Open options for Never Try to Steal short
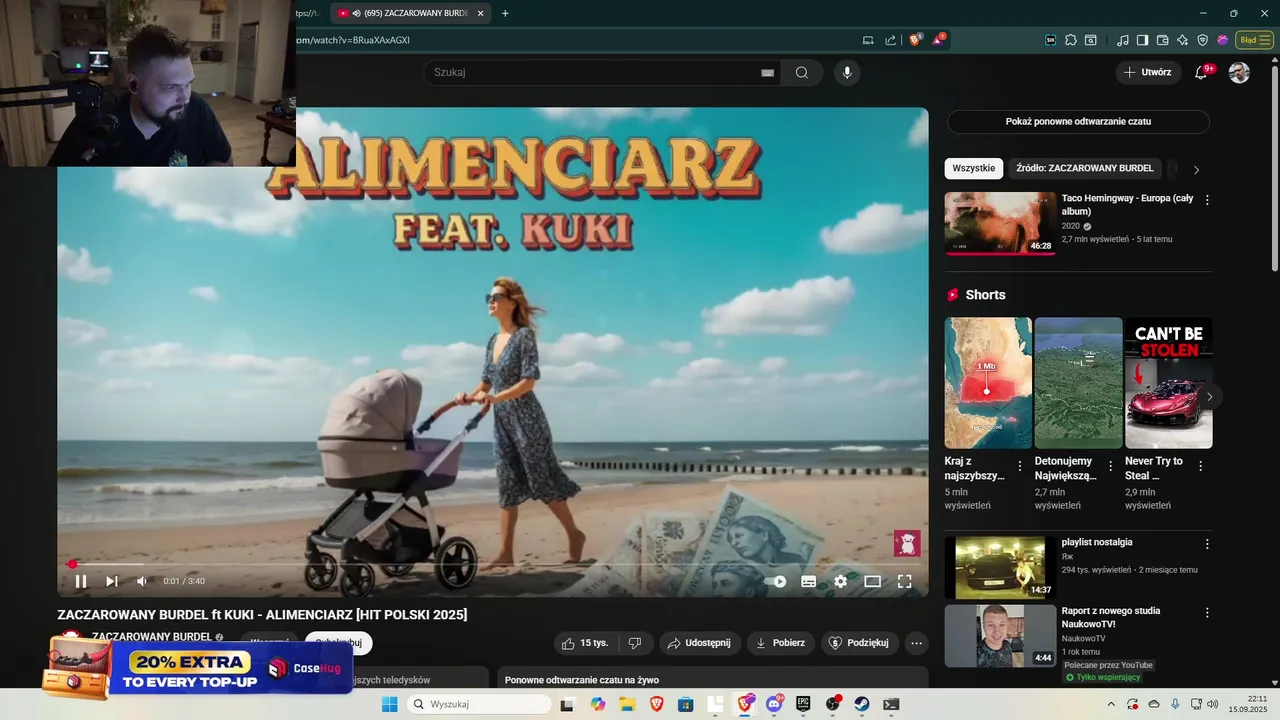 (x=1201, y=466)
